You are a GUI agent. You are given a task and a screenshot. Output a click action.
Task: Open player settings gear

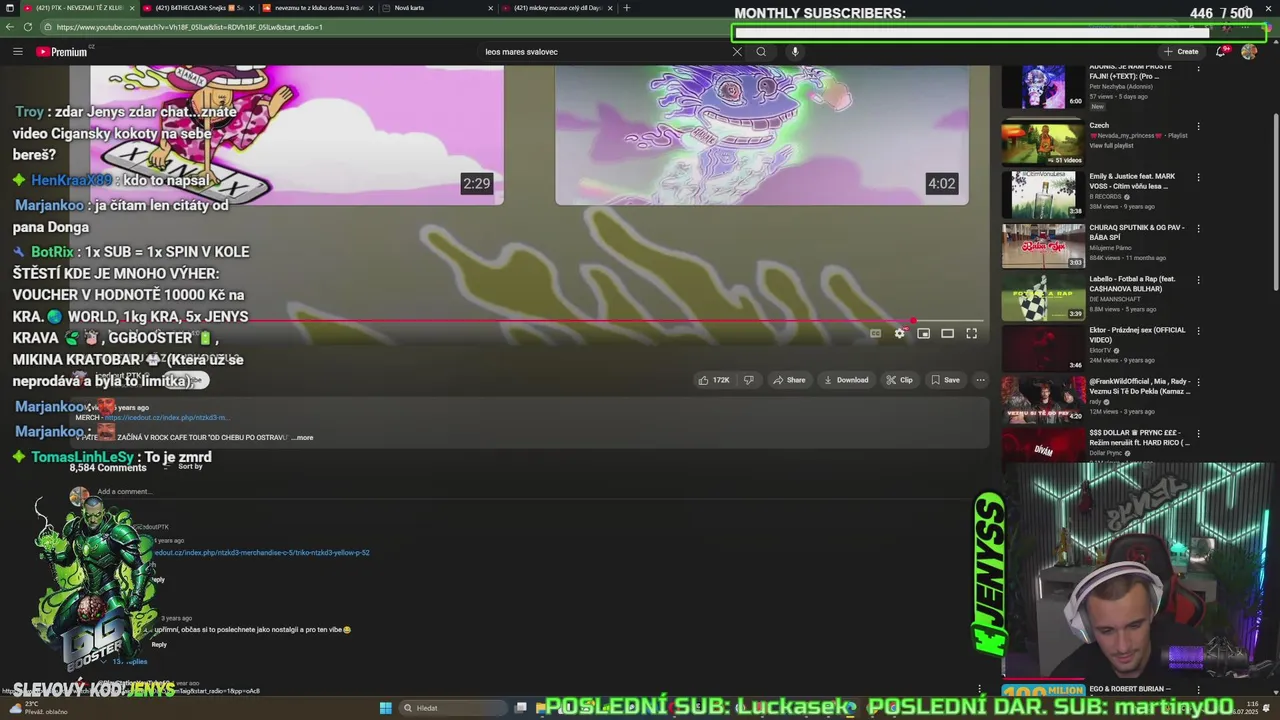pos(899,333)
